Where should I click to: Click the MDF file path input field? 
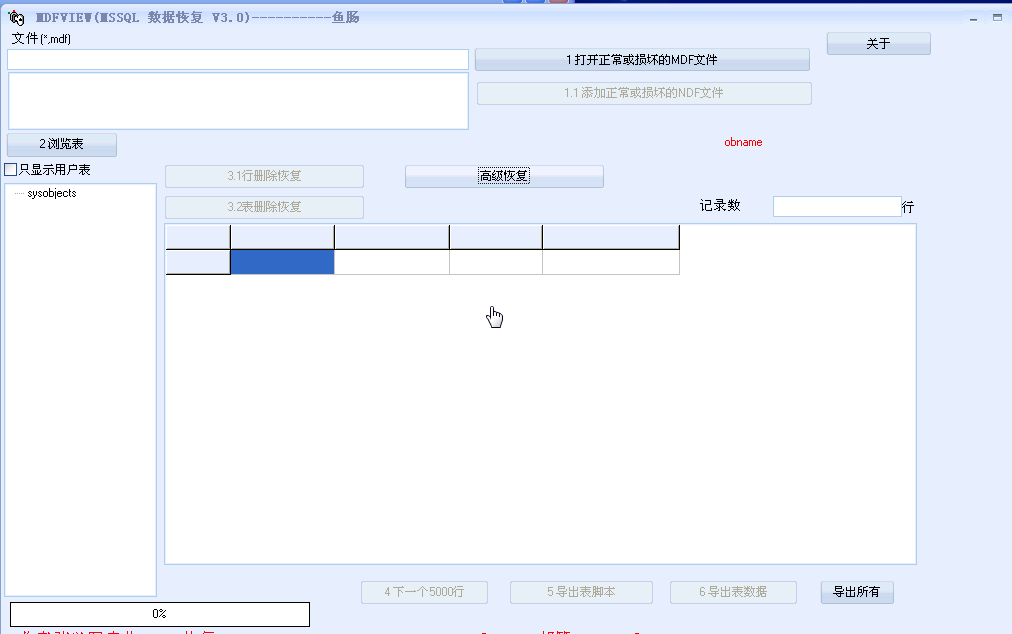pyautogui.click(x=238, y=59)
